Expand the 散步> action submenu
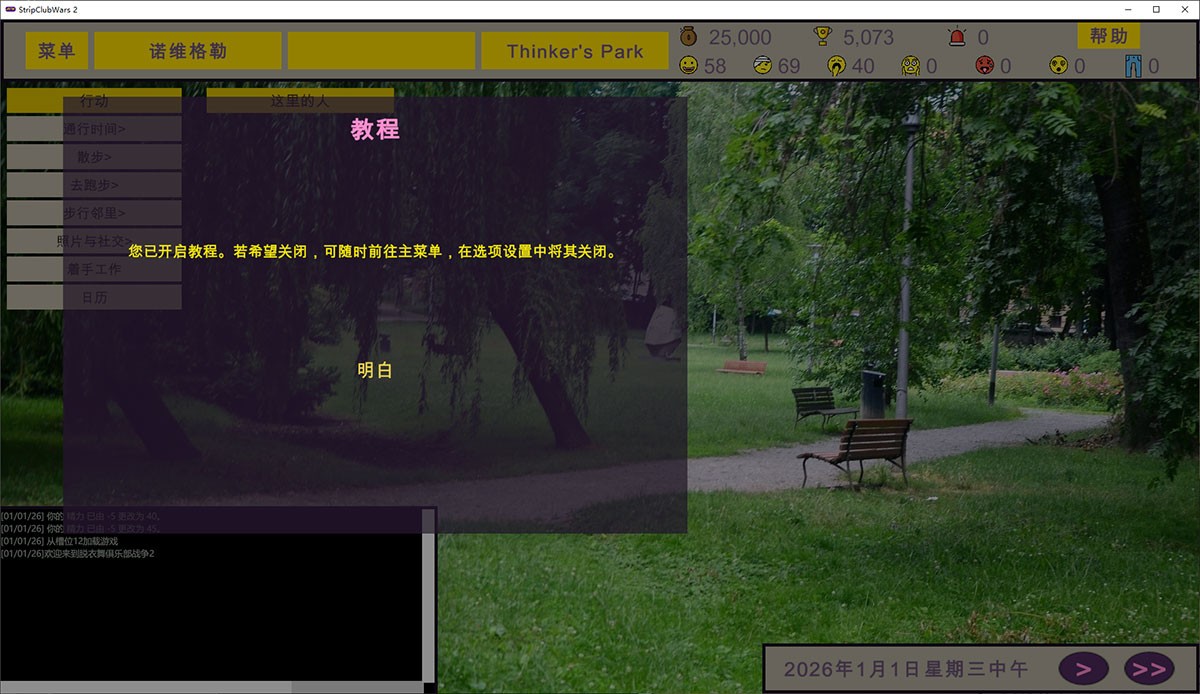Image resolution: width=1200 pixels, height=694 pixels. [94, 157]
